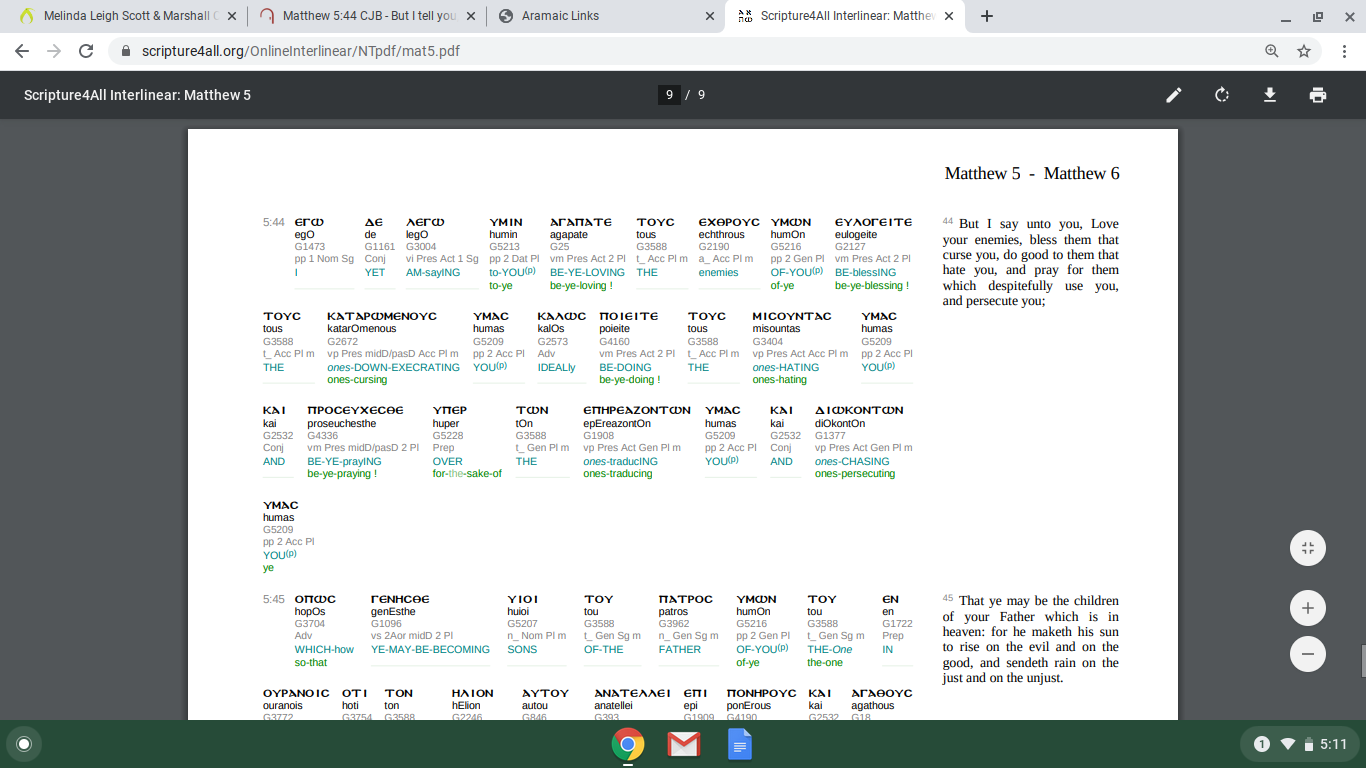
Task: Print the PDF document
Action: 1318,95
